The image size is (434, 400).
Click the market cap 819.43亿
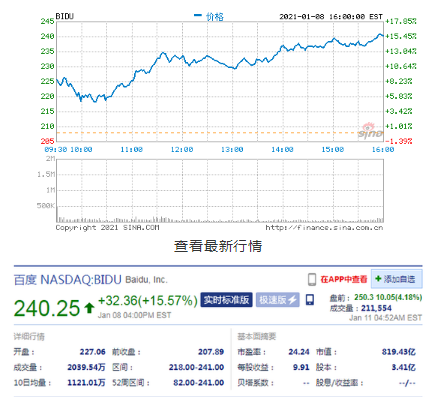pyautogui.click(x=399, y=352)
